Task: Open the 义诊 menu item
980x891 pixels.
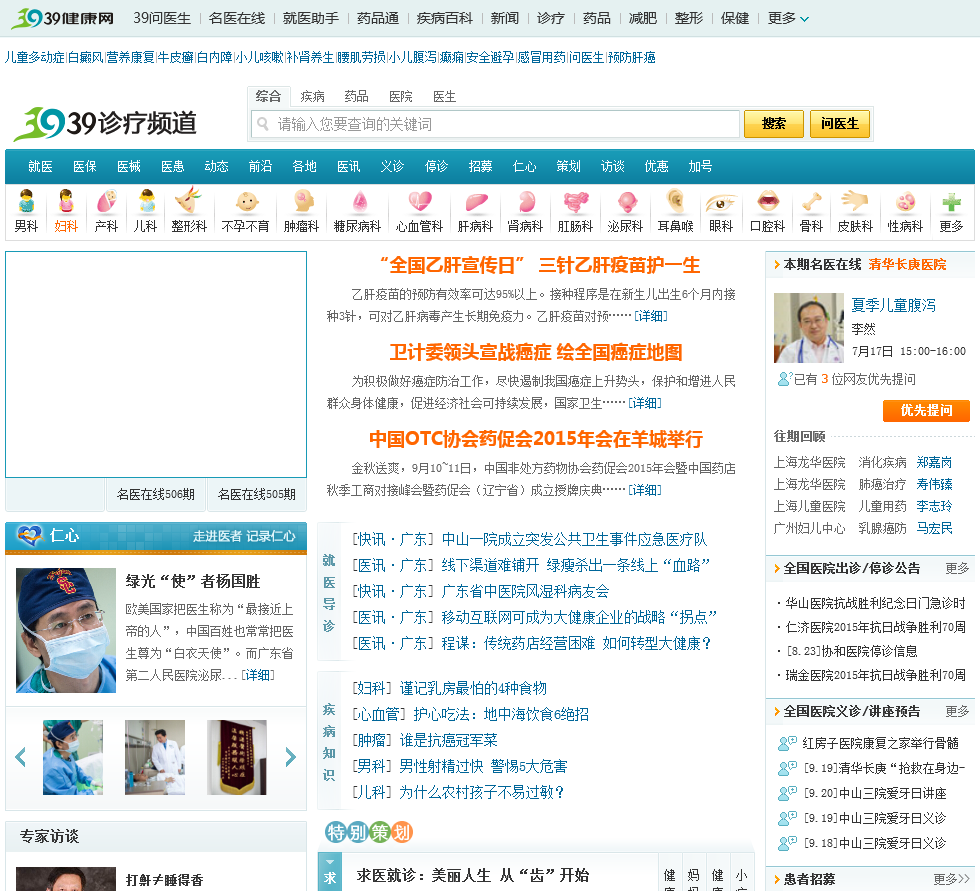Action: (x=392, y=166)
